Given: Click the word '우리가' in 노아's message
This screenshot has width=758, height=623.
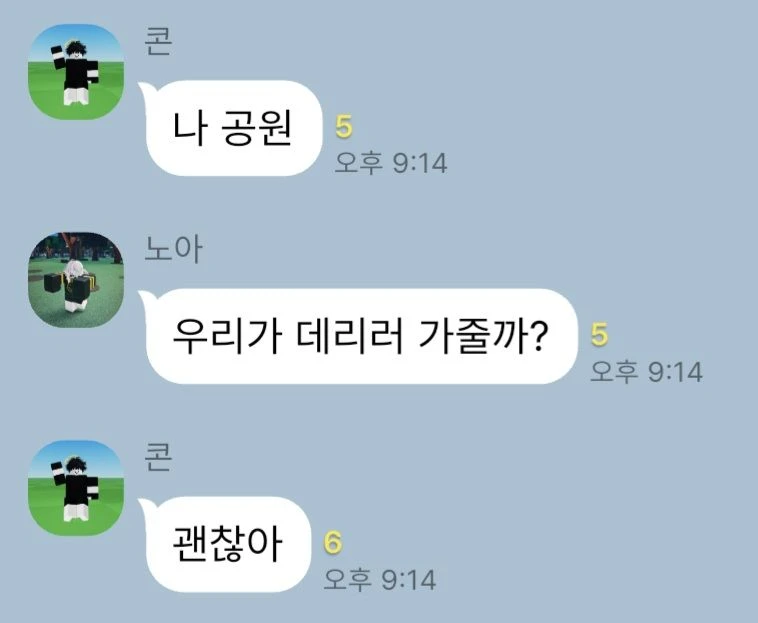Looking at the screenshot, I should click(x=227, y=337).
